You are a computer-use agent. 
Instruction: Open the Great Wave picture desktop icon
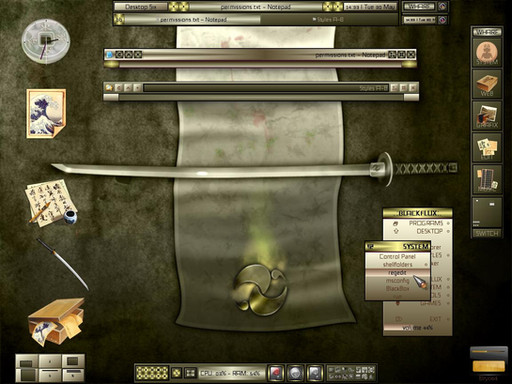(46, 113)
